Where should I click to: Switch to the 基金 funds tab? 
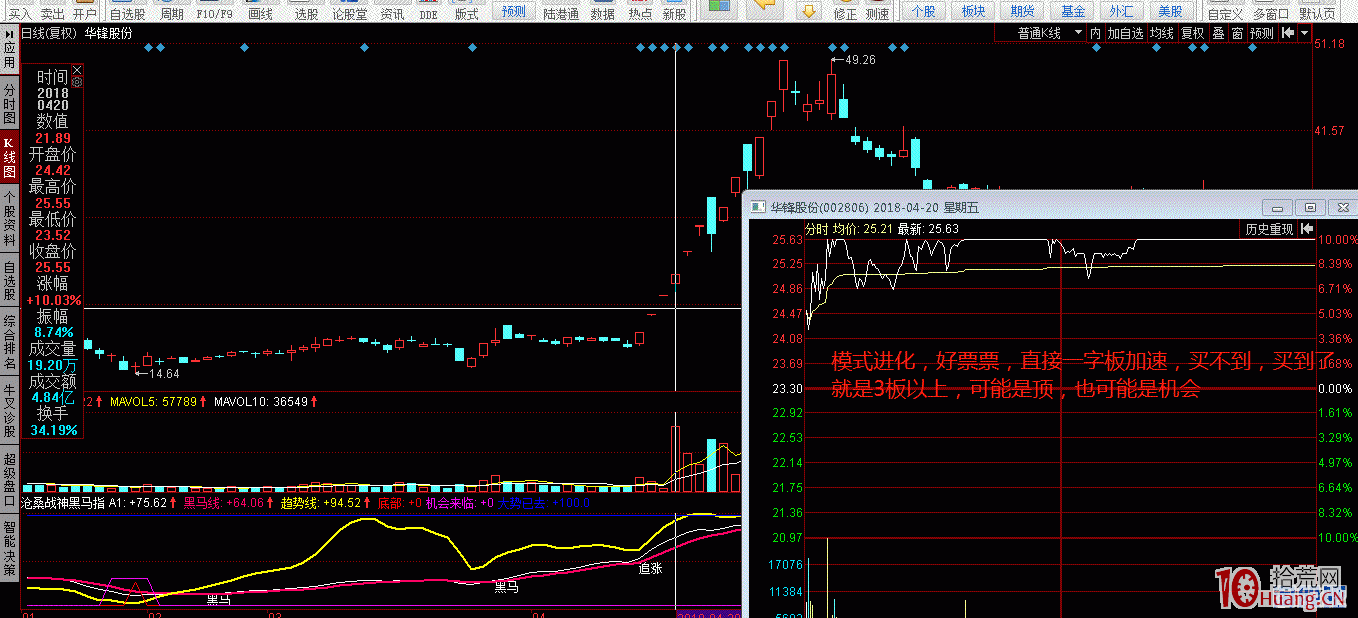(1072, 12)
